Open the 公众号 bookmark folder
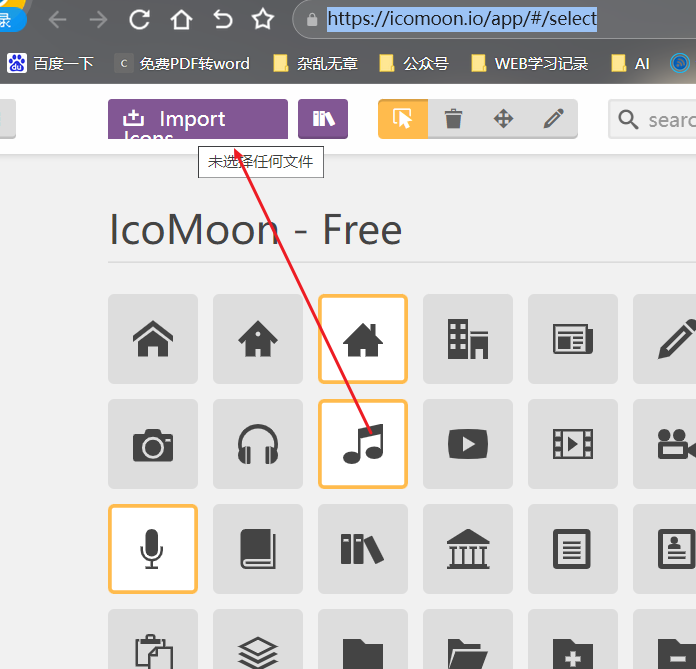The width and height of the screenshot is (696, 669). coord(414,63)
